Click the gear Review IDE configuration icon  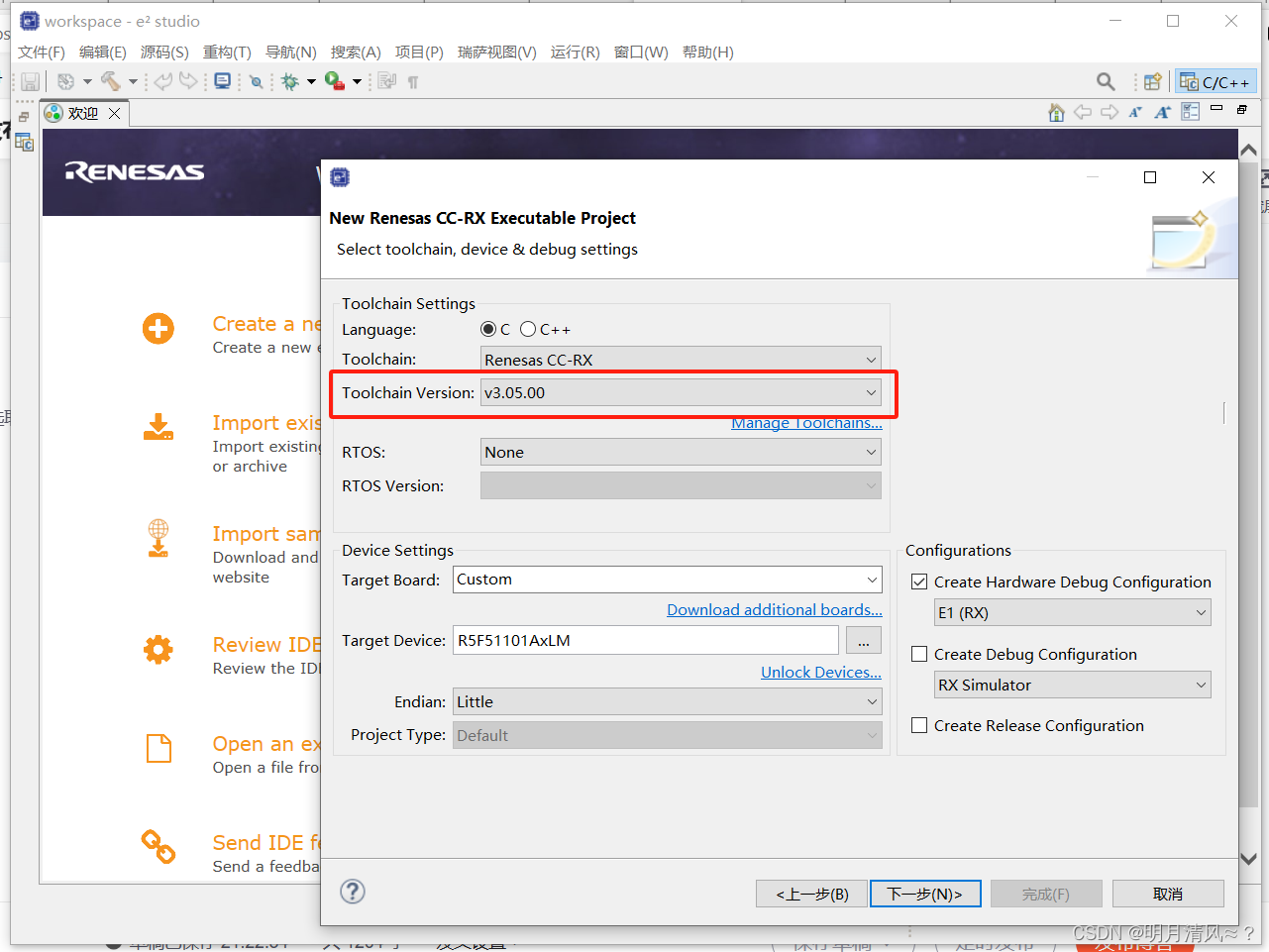click(159, 650)
